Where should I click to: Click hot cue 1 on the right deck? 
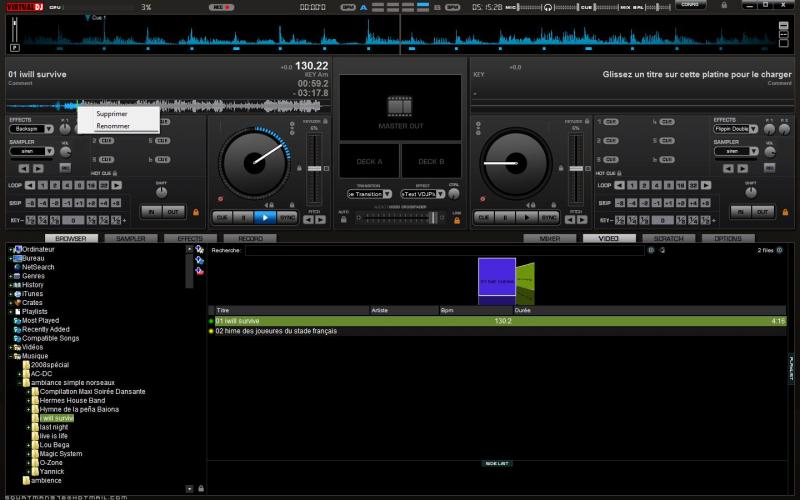coord(609,121)
